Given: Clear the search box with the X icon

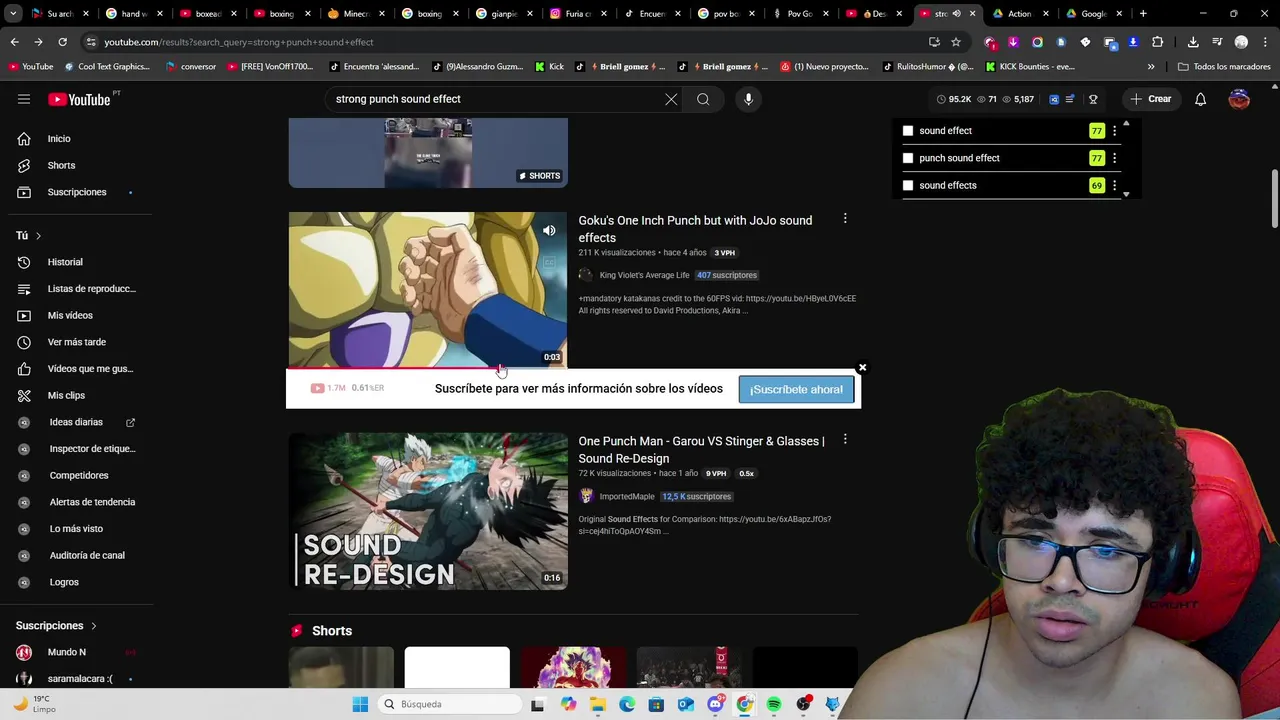Looking at the screenshot, I should pyautogui.click(x=671, y=99).
